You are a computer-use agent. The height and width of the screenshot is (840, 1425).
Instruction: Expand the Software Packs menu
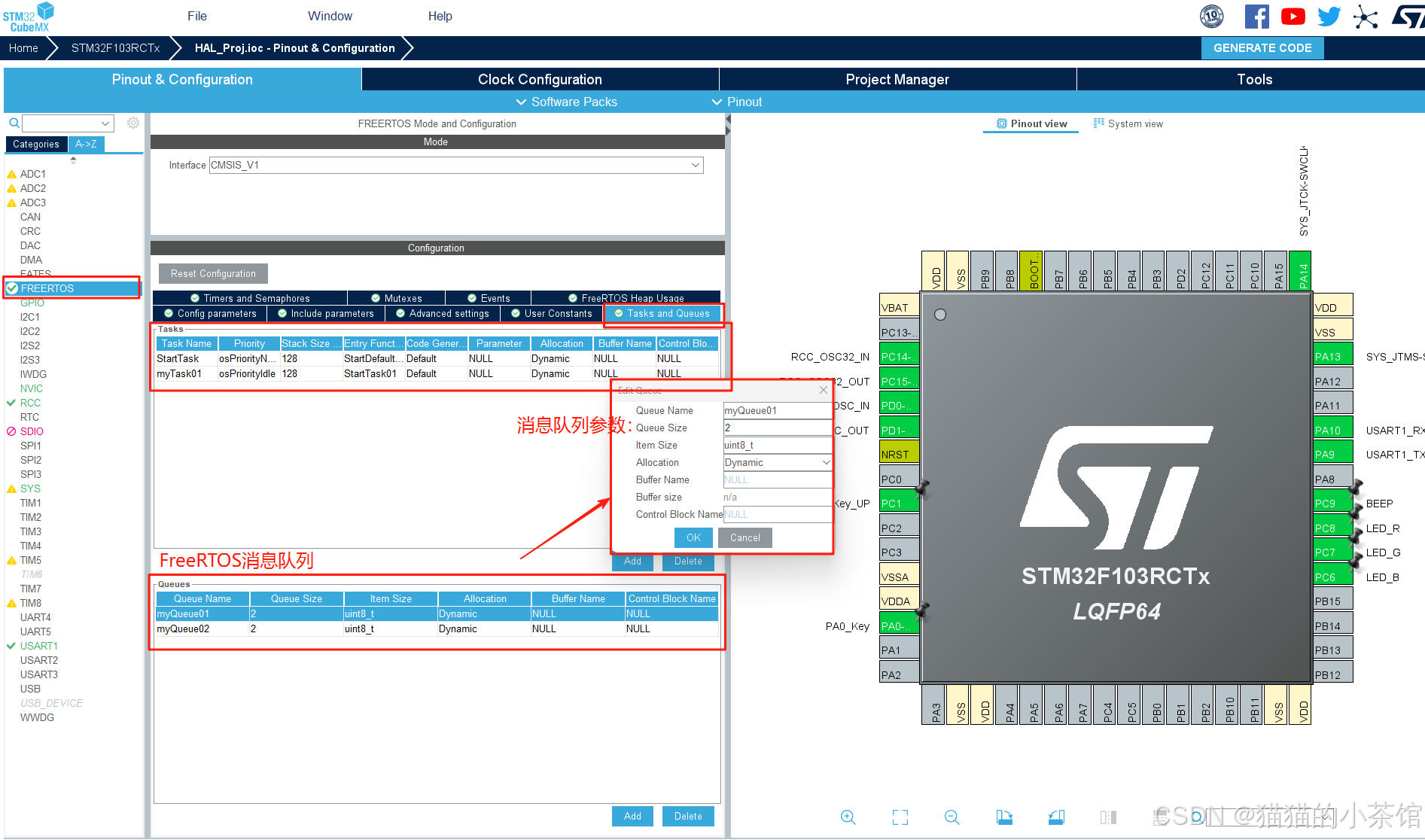(x=566, y=102)
